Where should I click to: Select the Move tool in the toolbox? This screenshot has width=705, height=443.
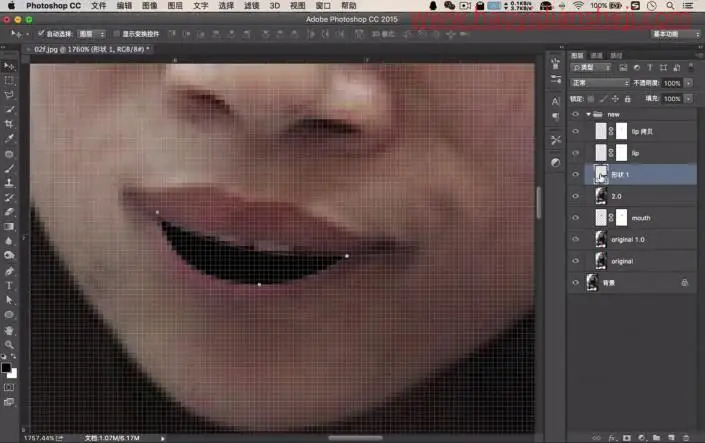9,67
